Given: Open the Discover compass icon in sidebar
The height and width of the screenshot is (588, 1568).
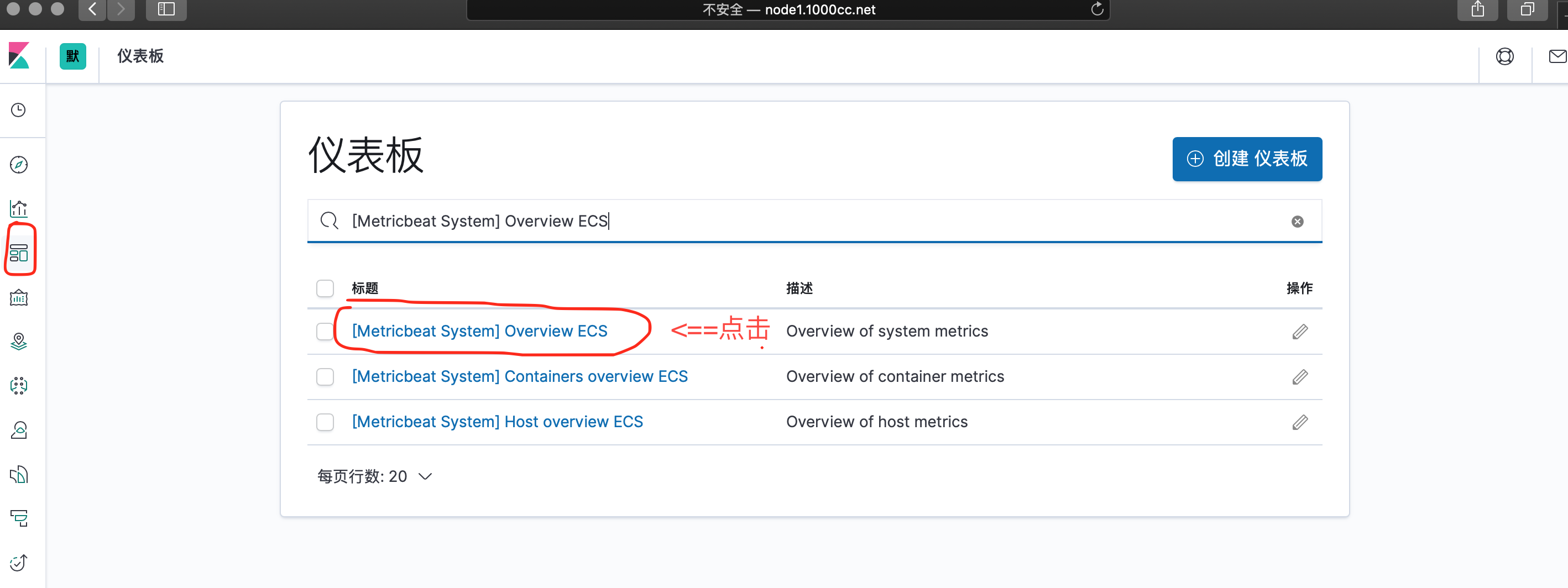Looking at the screenshot, I should (x=19, y=164).
